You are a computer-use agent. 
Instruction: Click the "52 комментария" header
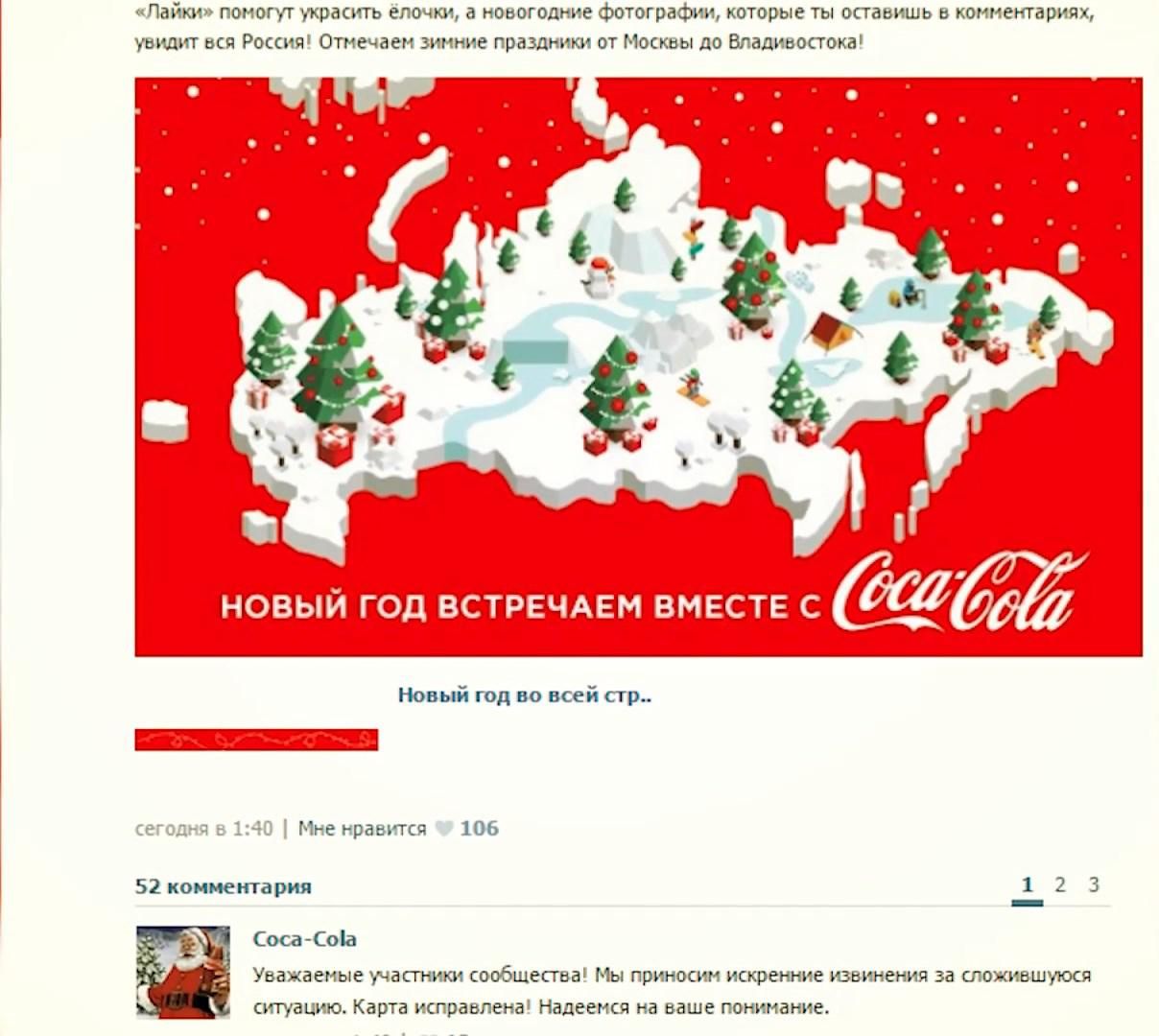pyautogui.click(x=223, y=886)
